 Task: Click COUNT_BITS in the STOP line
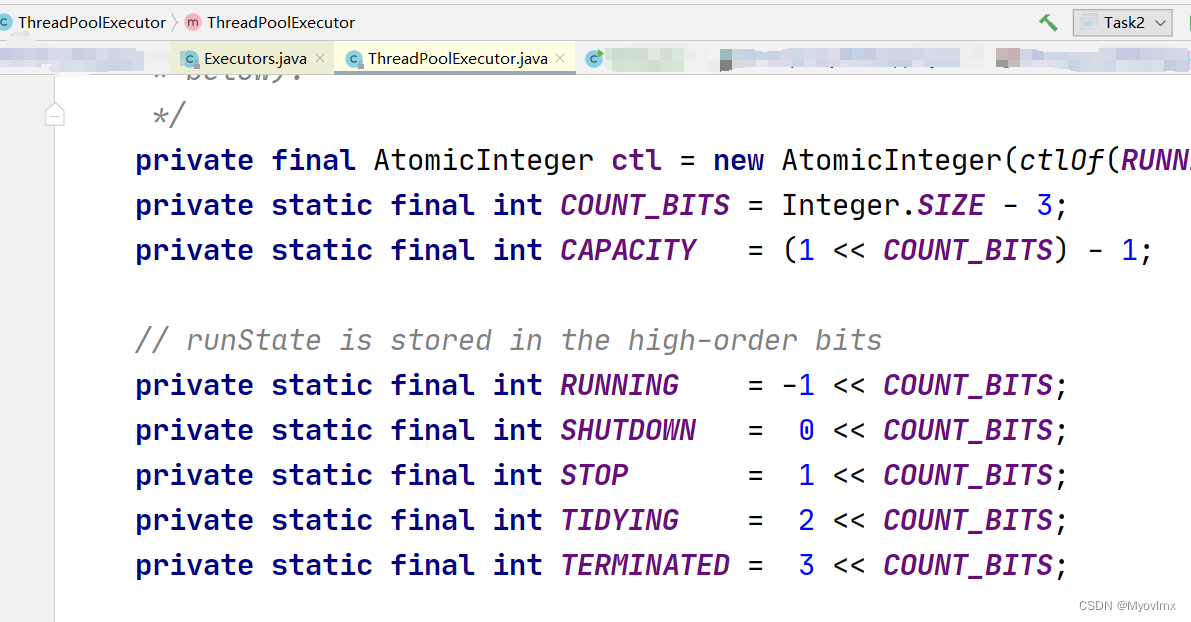click(x=968, y=475)
